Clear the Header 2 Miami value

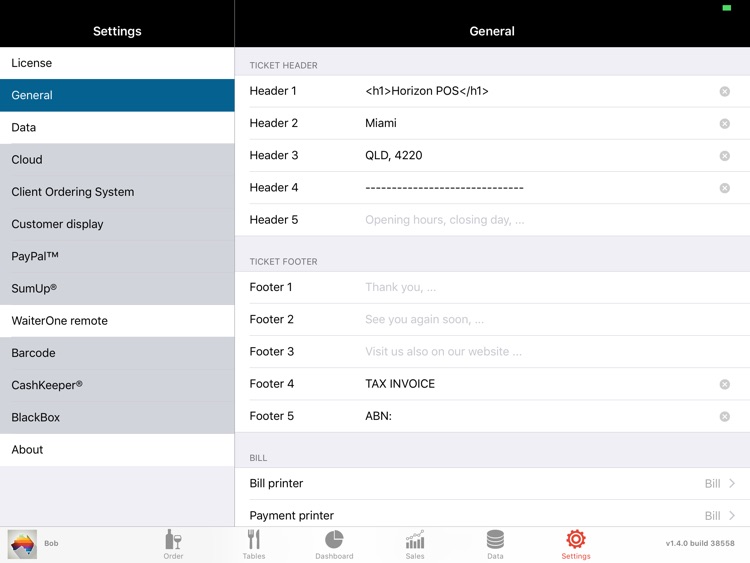point(725,123)
